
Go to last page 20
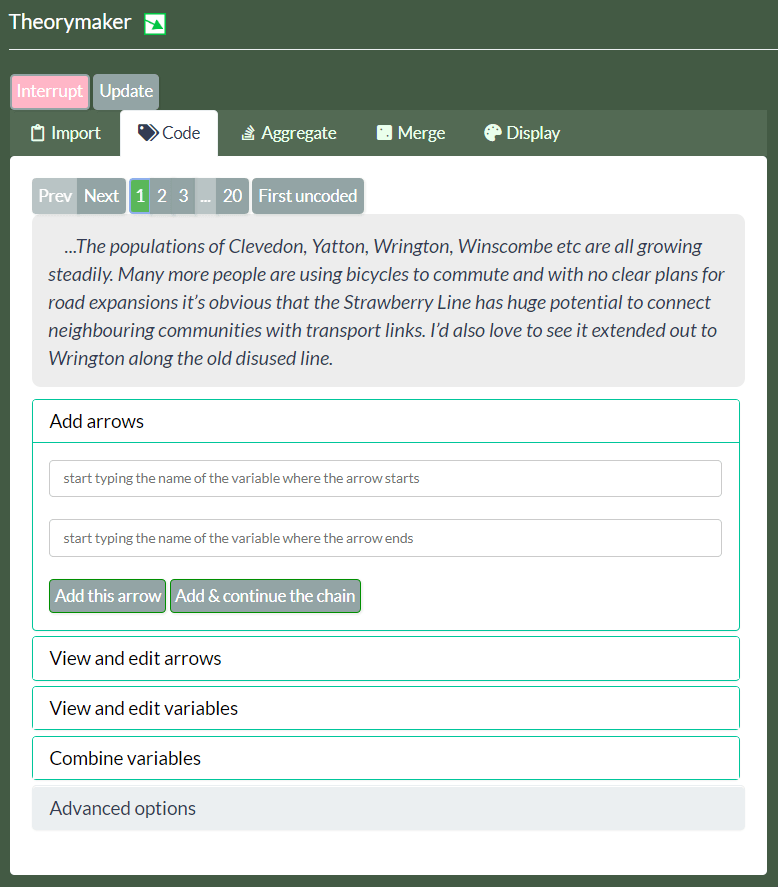[x=232, y=196]
